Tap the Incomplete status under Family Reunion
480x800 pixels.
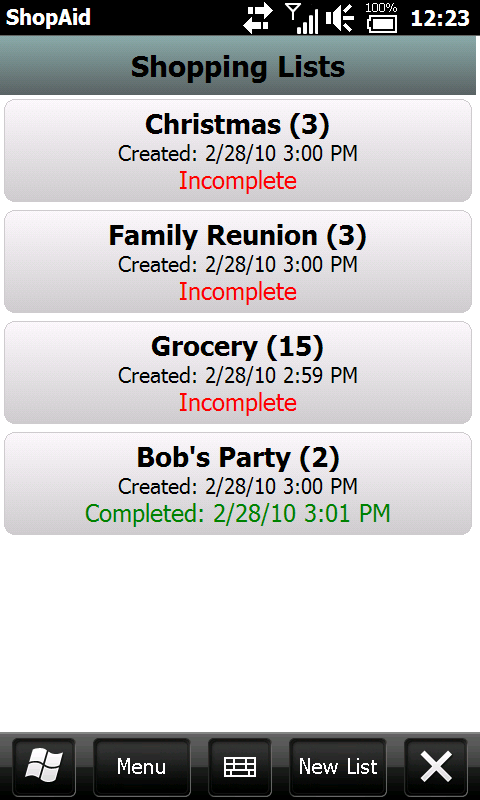[x=238, y=292]
